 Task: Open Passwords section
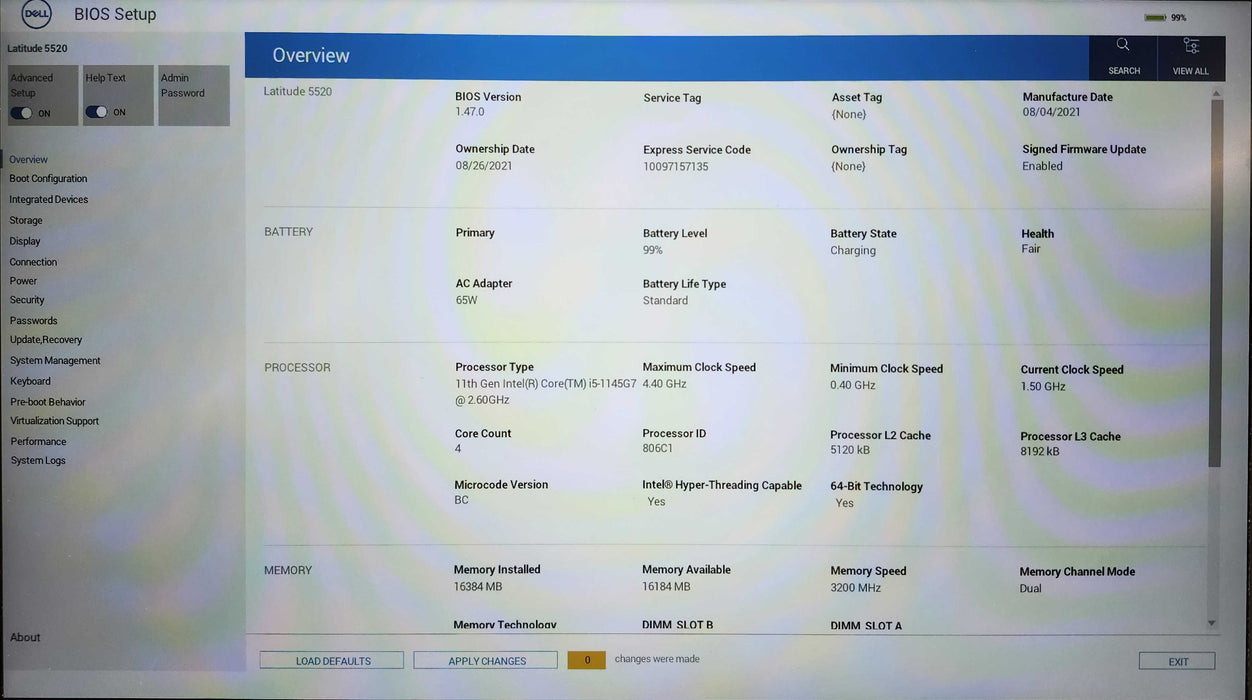33,321
